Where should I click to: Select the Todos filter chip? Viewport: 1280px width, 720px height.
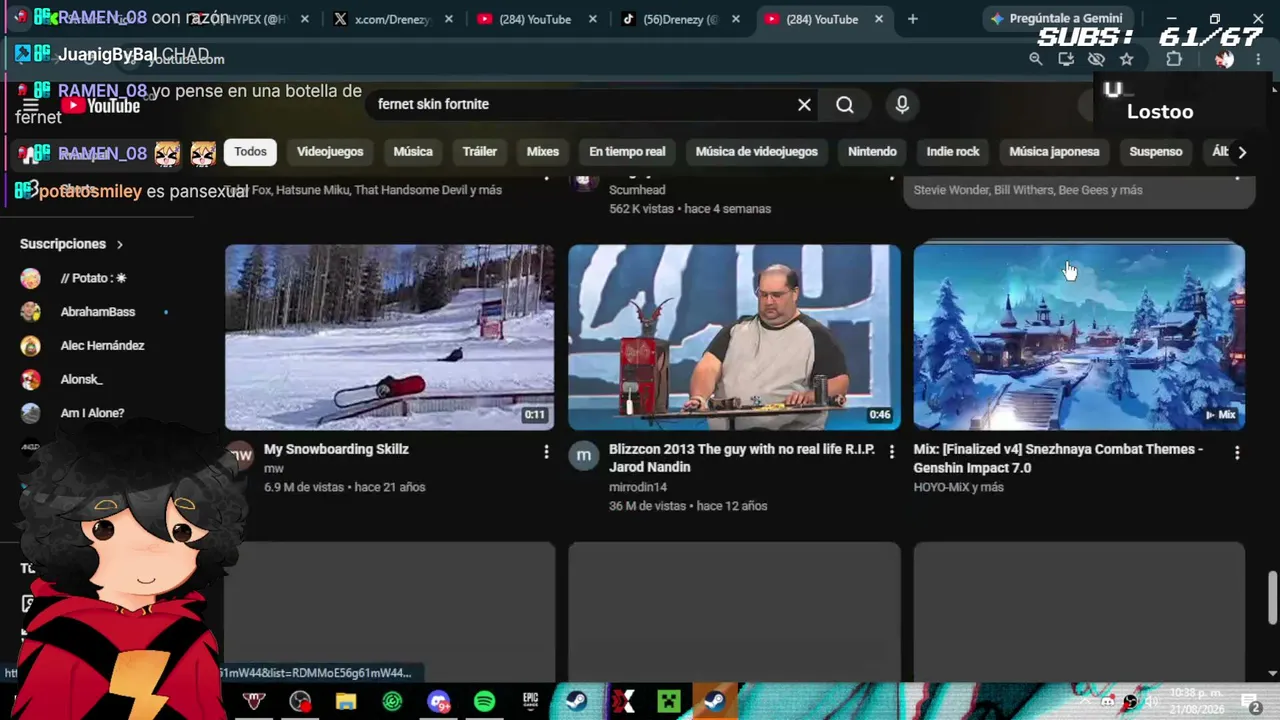pos(250,152)
